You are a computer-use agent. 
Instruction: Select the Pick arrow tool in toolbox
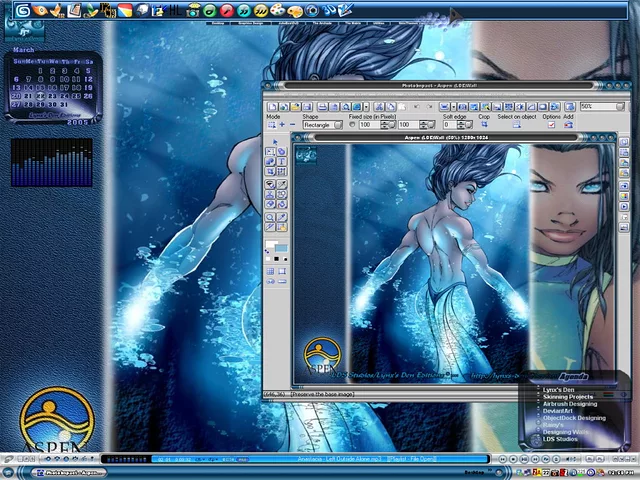click(275, 142)
